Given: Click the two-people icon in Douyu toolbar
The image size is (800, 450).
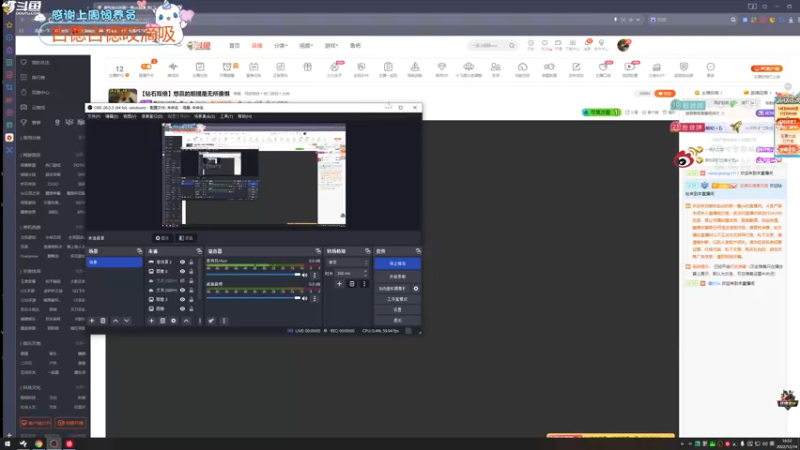Looking at the screenshot, I should [x=495, y=67].
